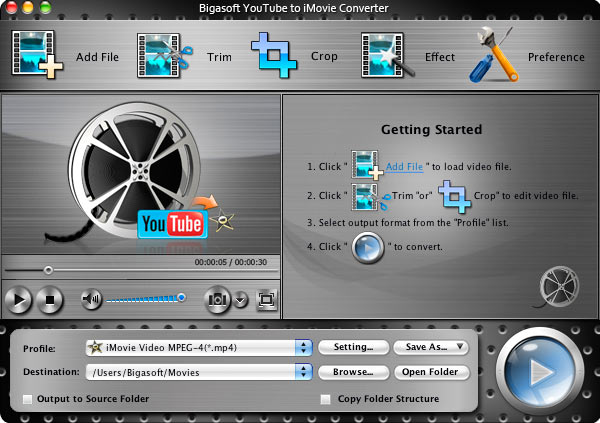Click the volume slider handle

tap(182, 297)
